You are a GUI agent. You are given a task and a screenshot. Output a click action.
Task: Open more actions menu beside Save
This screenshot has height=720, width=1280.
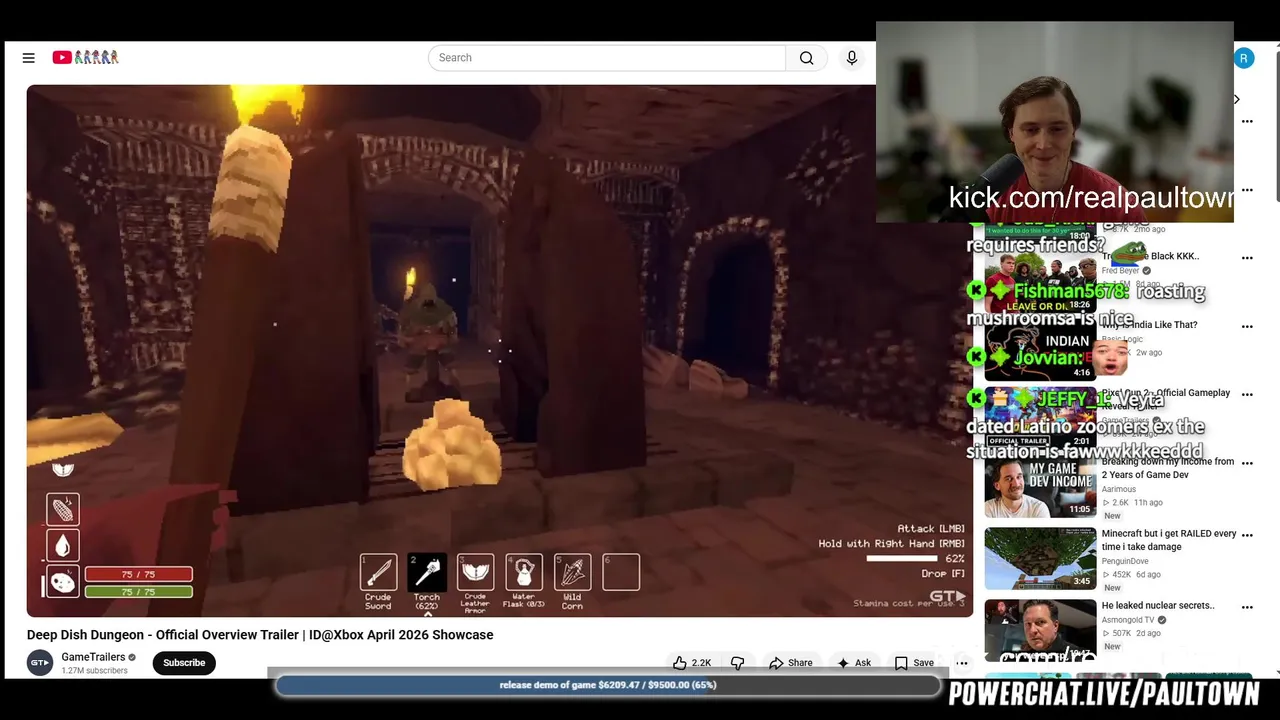coord(962,663)
